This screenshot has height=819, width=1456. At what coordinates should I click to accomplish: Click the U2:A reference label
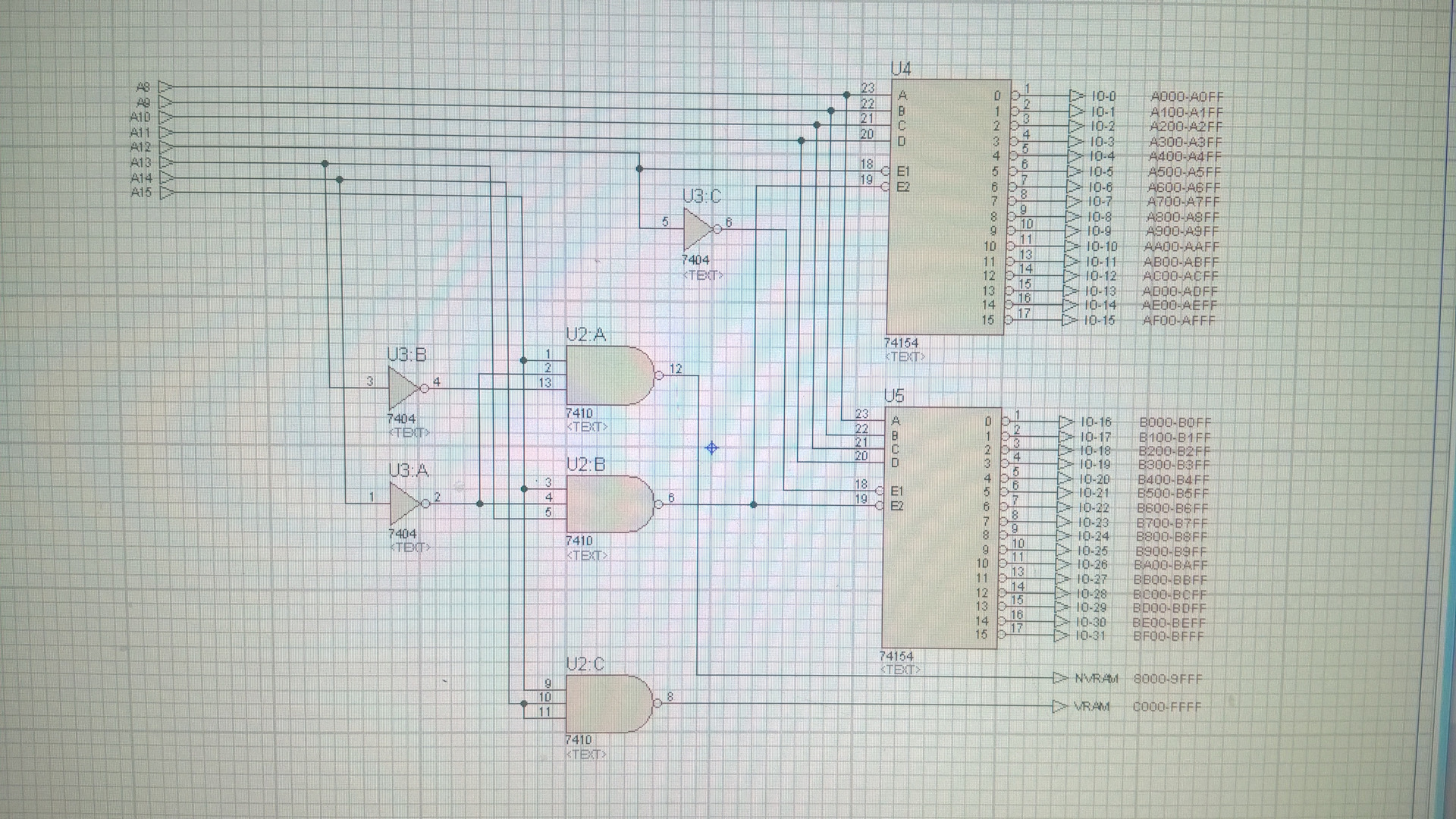tap(585, 334)
